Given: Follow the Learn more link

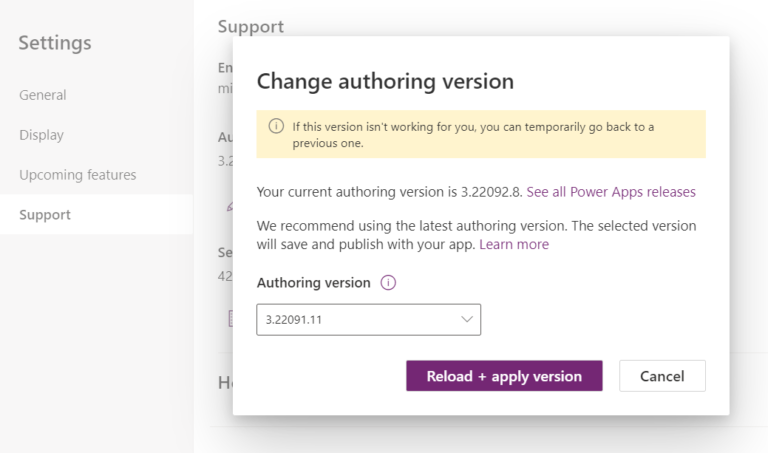Looking at the screenshot, I should click(x=514, y=244).
